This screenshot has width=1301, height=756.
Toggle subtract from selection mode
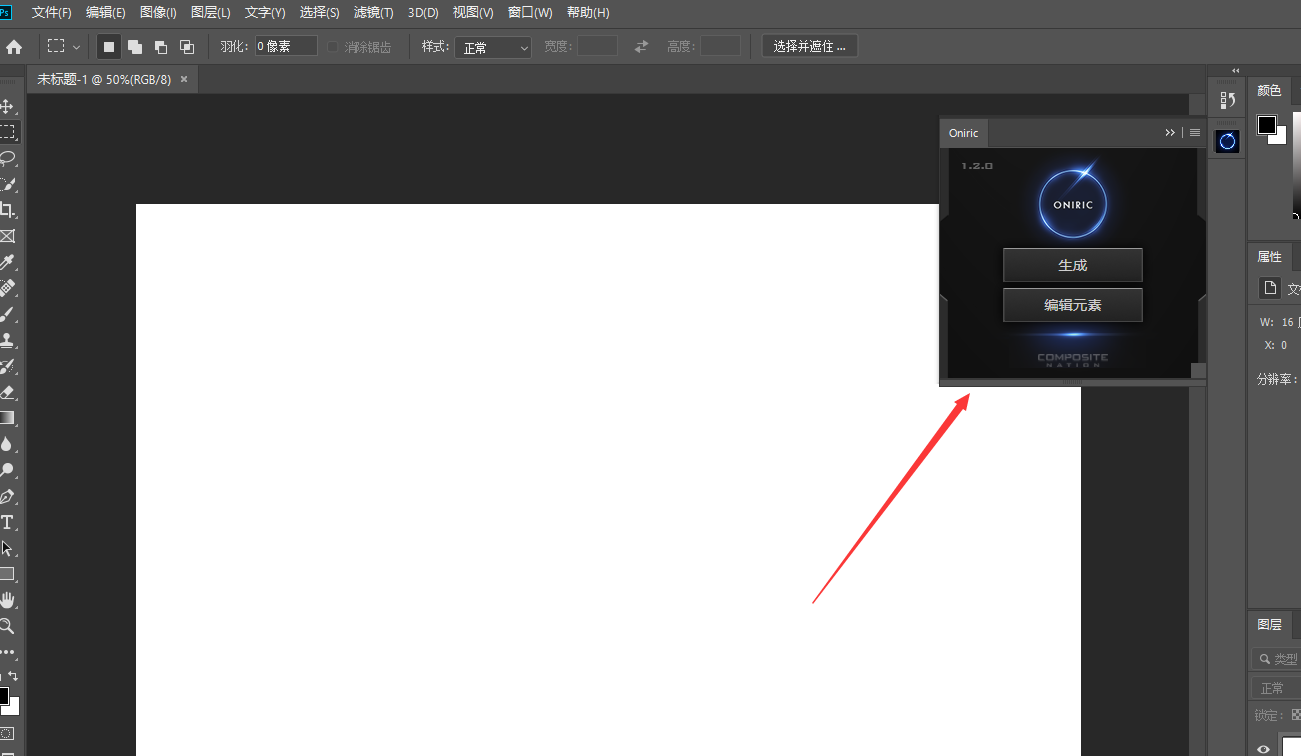(160, 45)
